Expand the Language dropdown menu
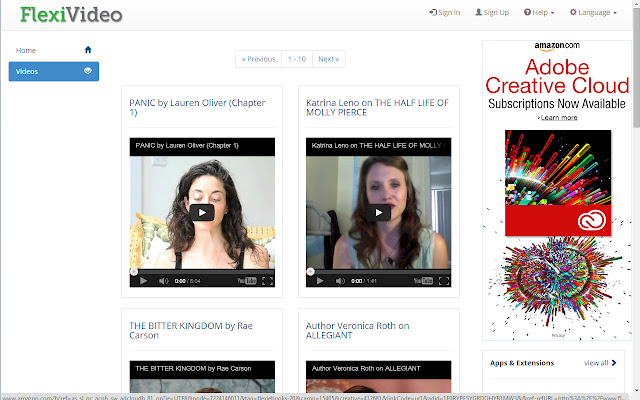The image size is (640, 400). click(593, 12)
